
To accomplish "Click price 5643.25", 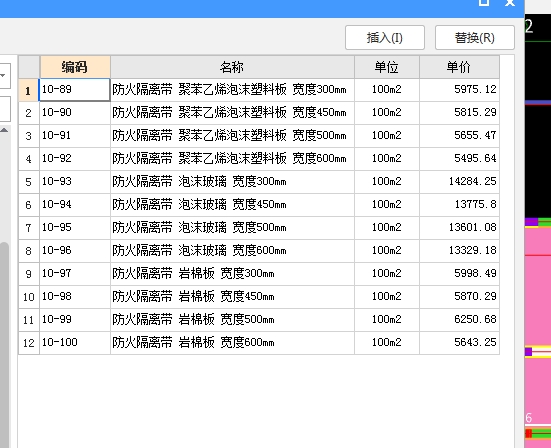I will [x=459, y=343].
